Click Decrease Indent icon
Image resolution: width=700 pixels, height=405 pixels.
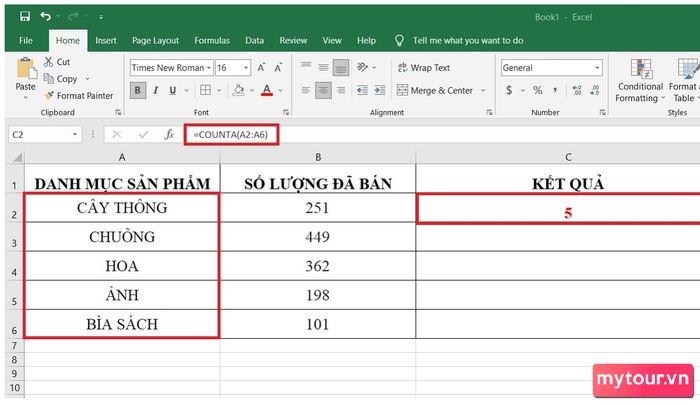point(362,91)
